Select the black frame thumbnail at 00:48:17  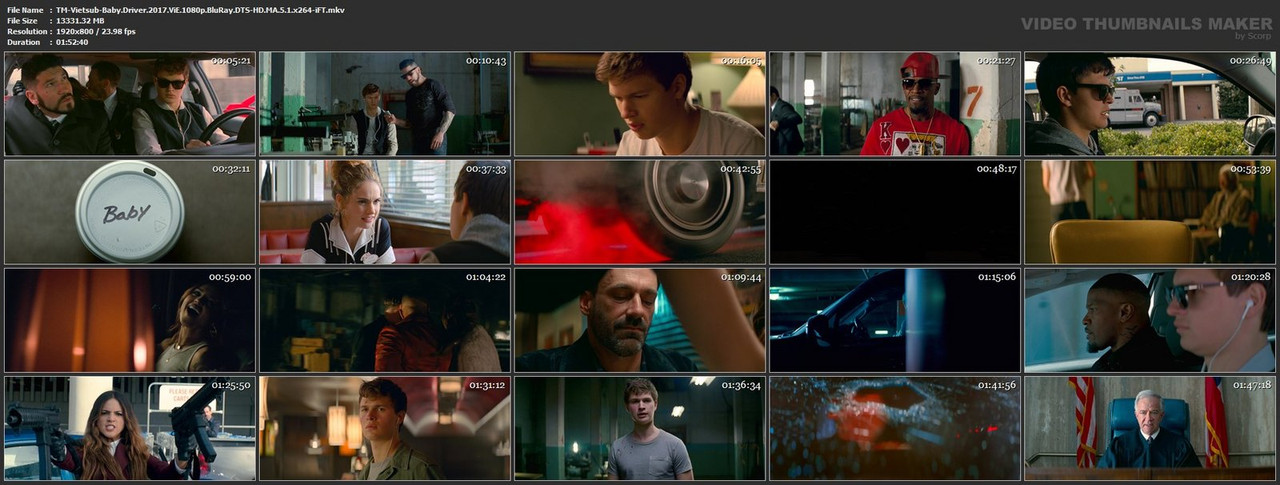[895, 212]
